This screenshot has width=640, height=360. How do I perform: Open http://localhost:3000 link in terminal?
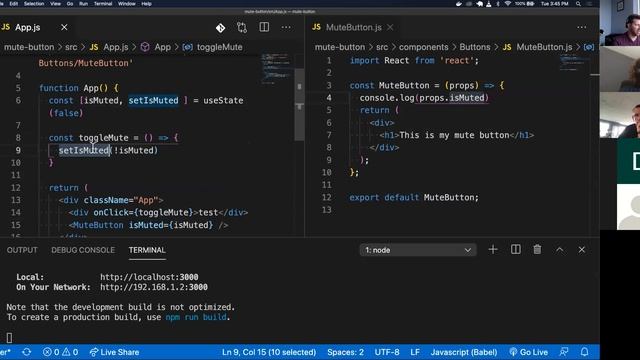[x=149, y=277]
